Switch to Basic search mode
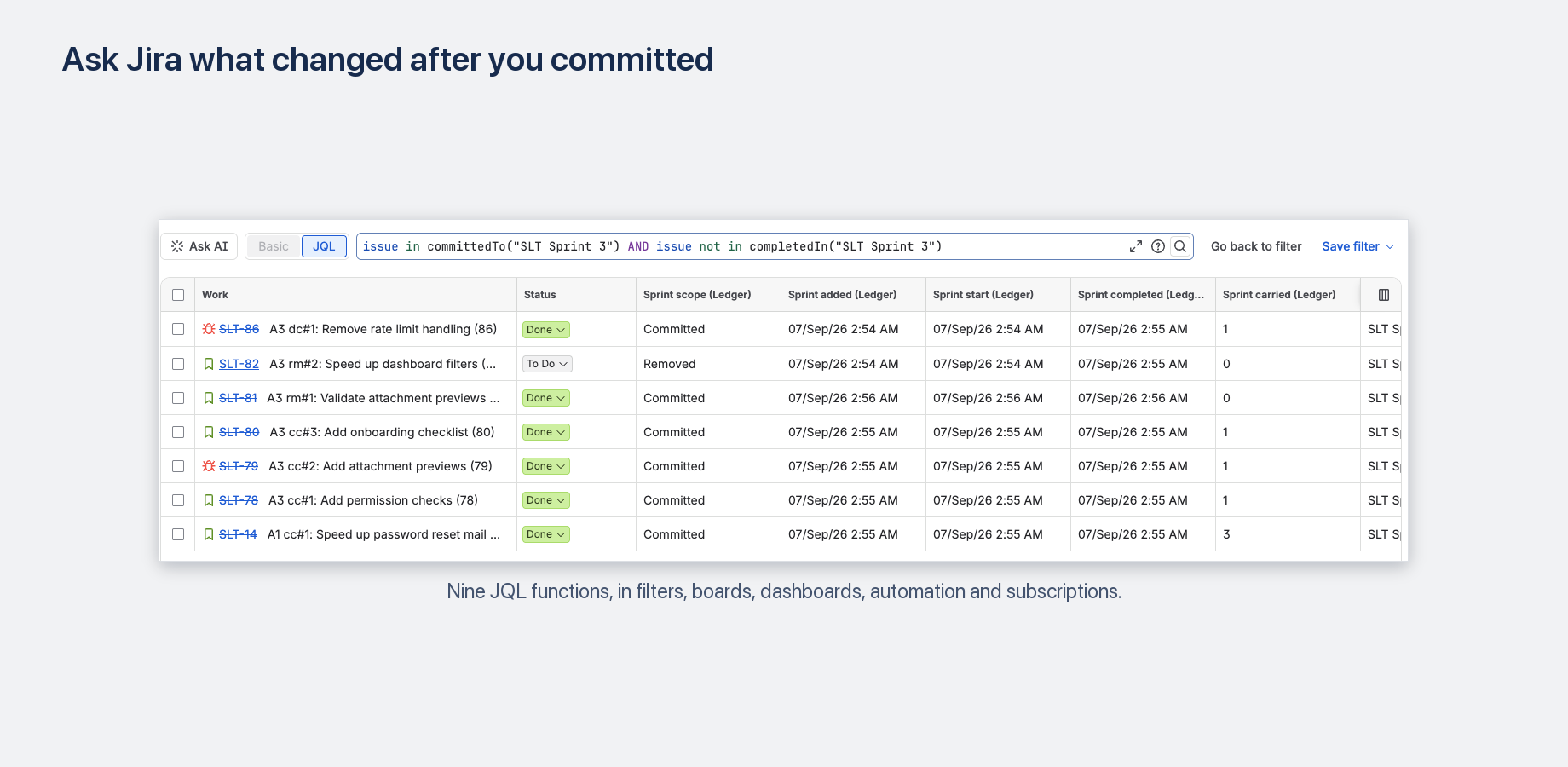 coord(274,246)
